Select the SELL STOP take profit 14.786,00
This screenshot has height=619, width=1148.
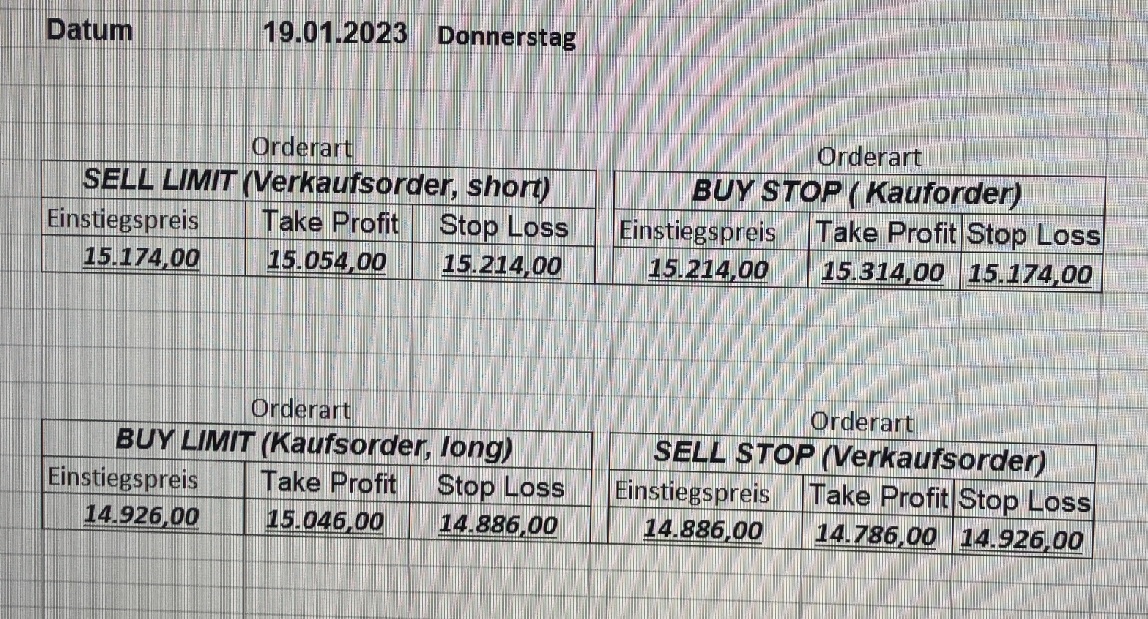(x=876, y=536)
